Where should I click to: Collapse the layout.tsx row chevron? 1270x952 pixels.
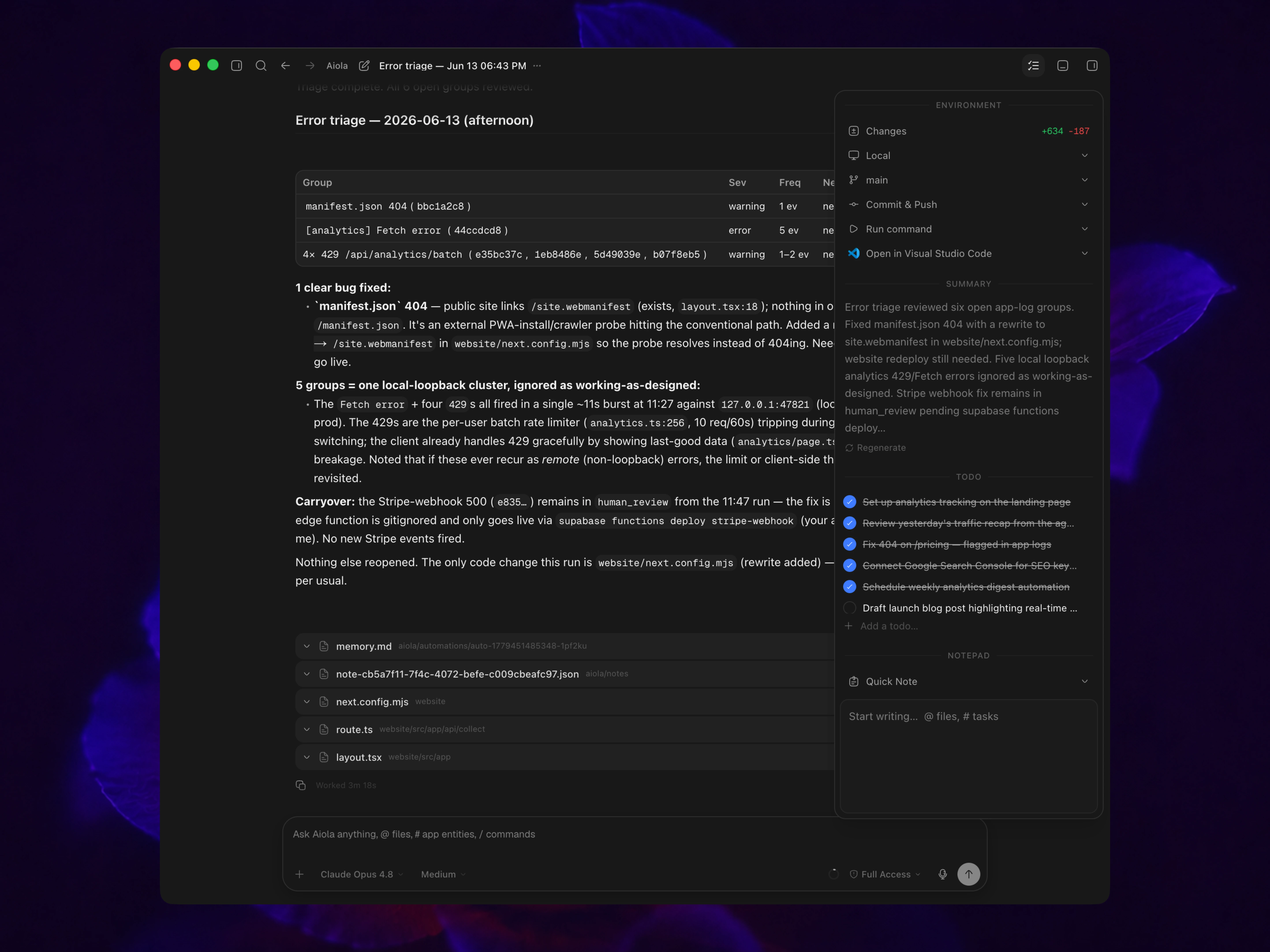[307, 757]
